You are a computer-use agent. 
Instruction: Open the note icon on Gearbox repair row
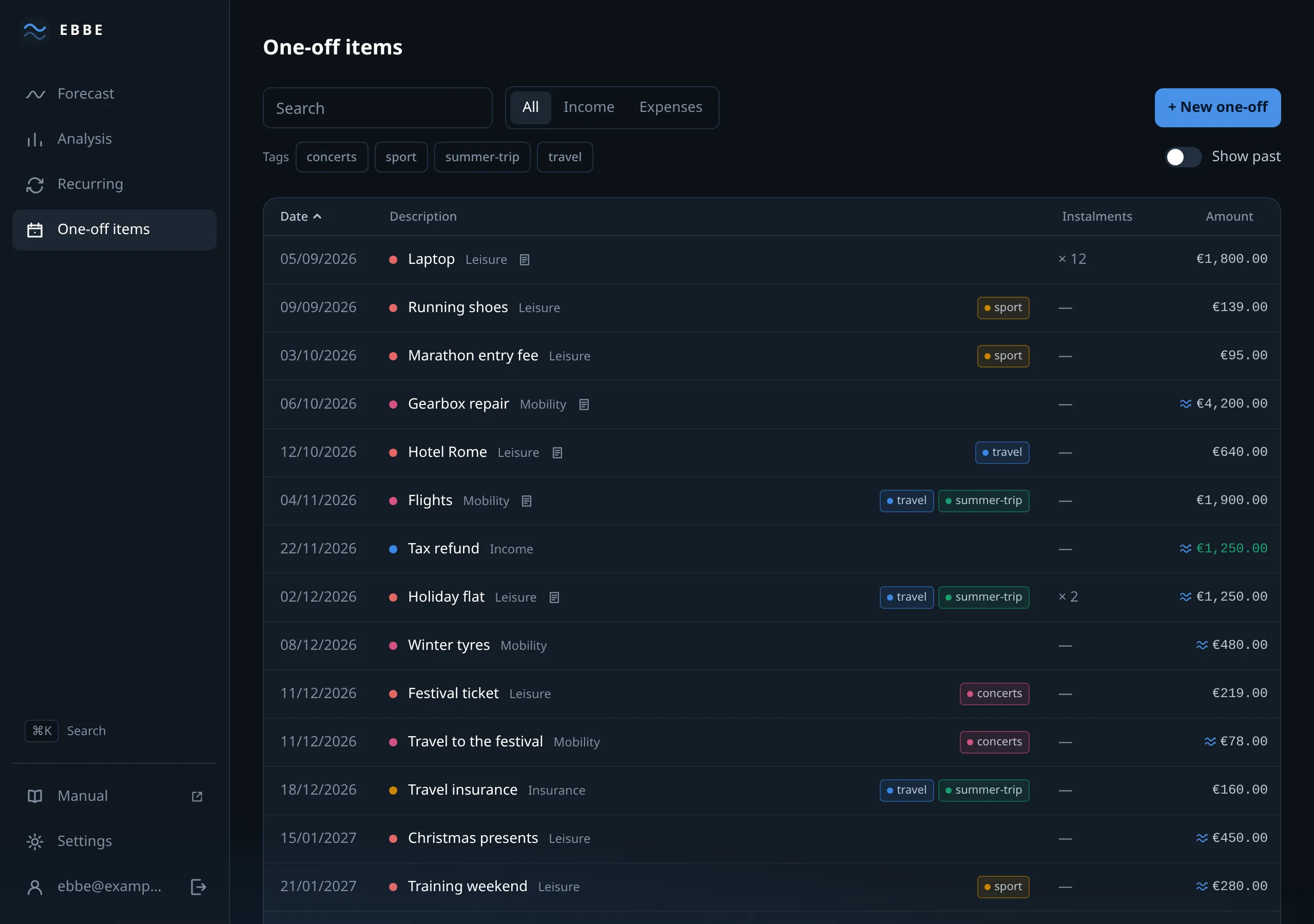coord(584,405)
